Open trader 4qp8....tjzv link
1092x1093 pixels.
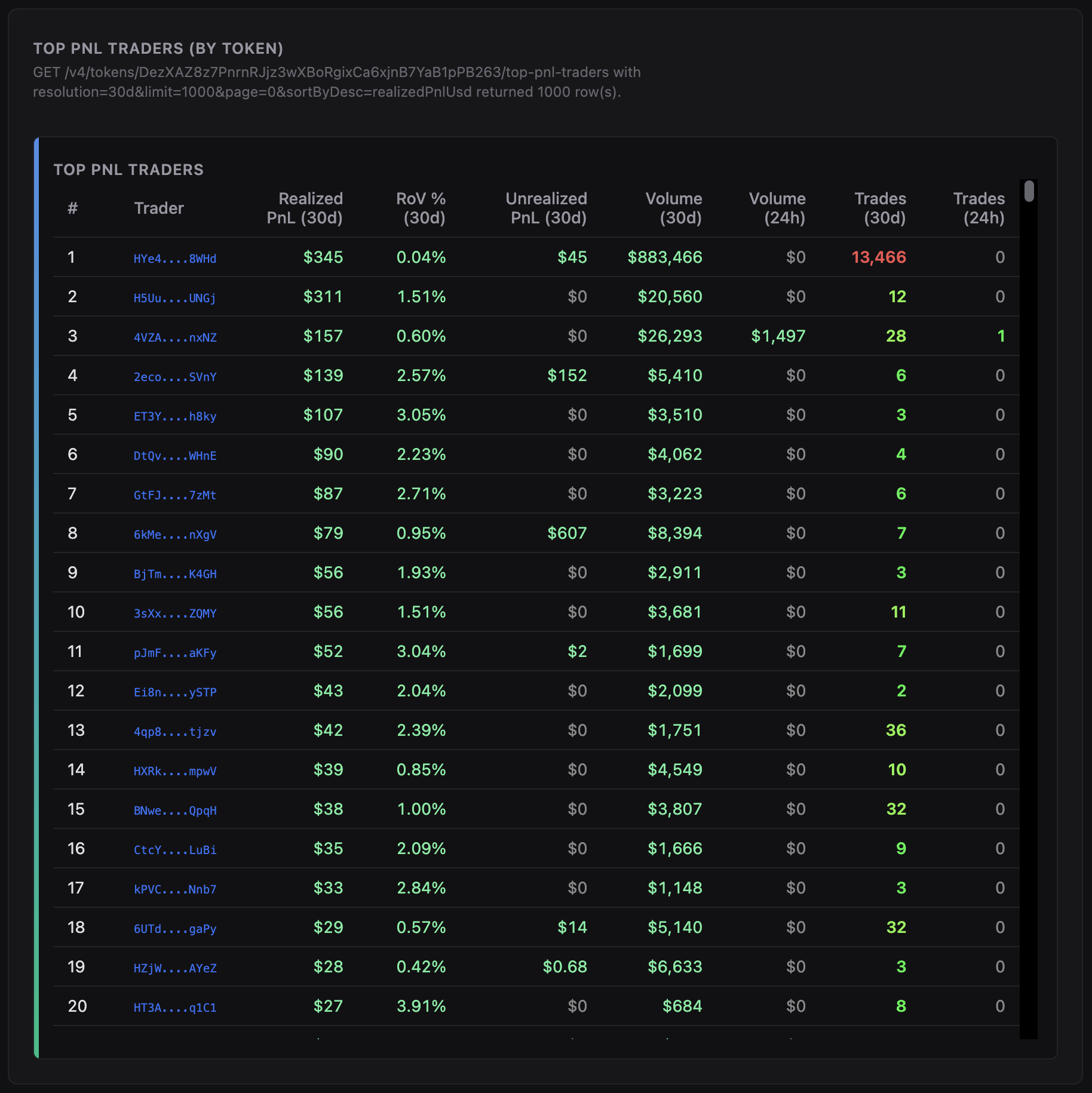175,732
